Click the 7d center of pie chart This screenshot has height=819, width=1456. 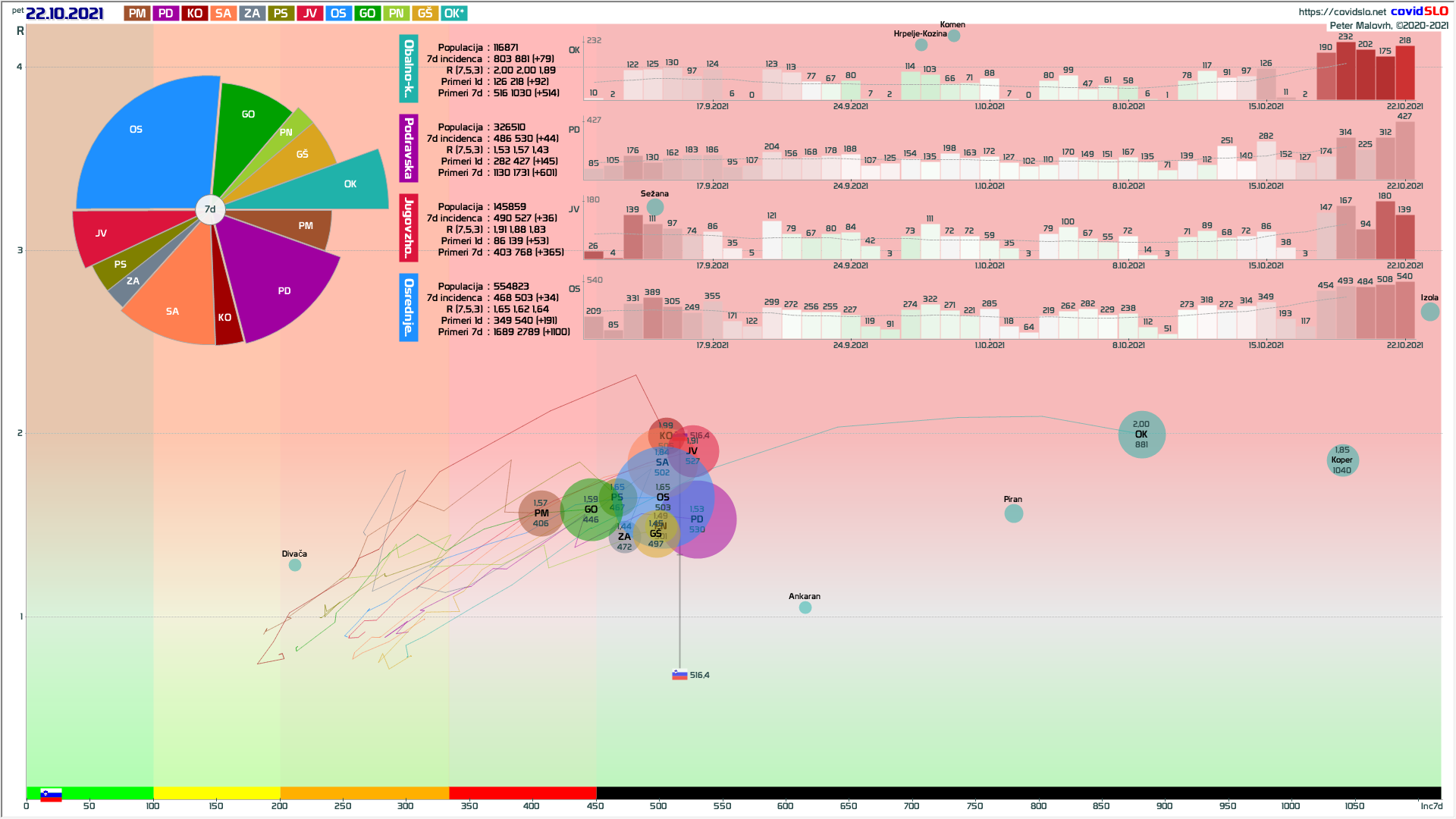pyautogui.click(x=210, y=209)
